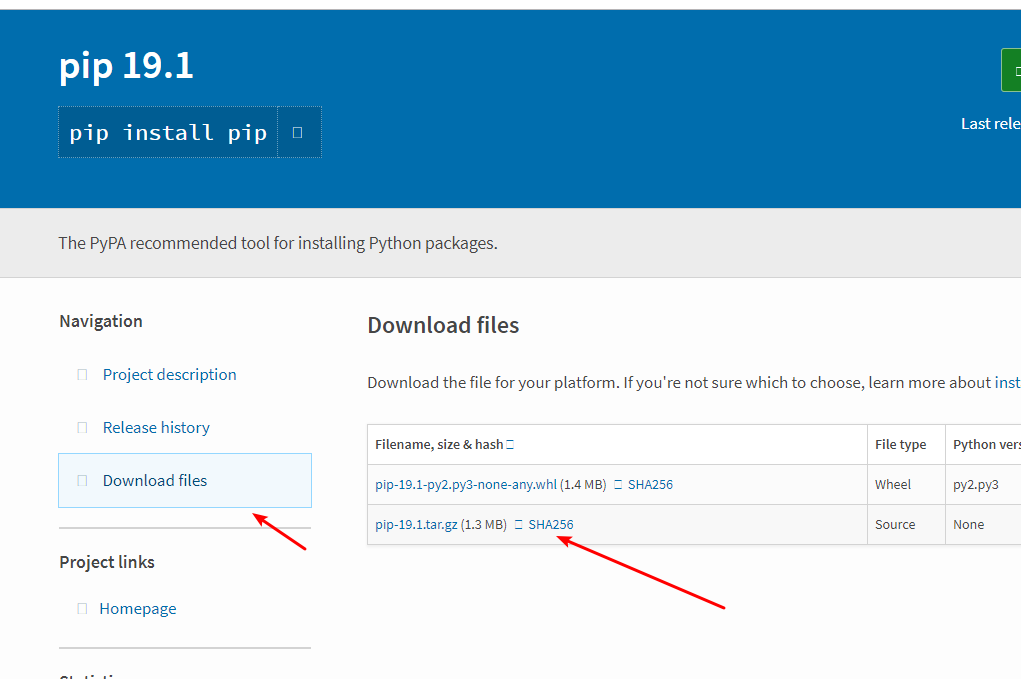The width and height of the screenshot is (1021, 679).
Task: Click the PyPA recommended tool summary text
Action: click(x=278, y=243)
